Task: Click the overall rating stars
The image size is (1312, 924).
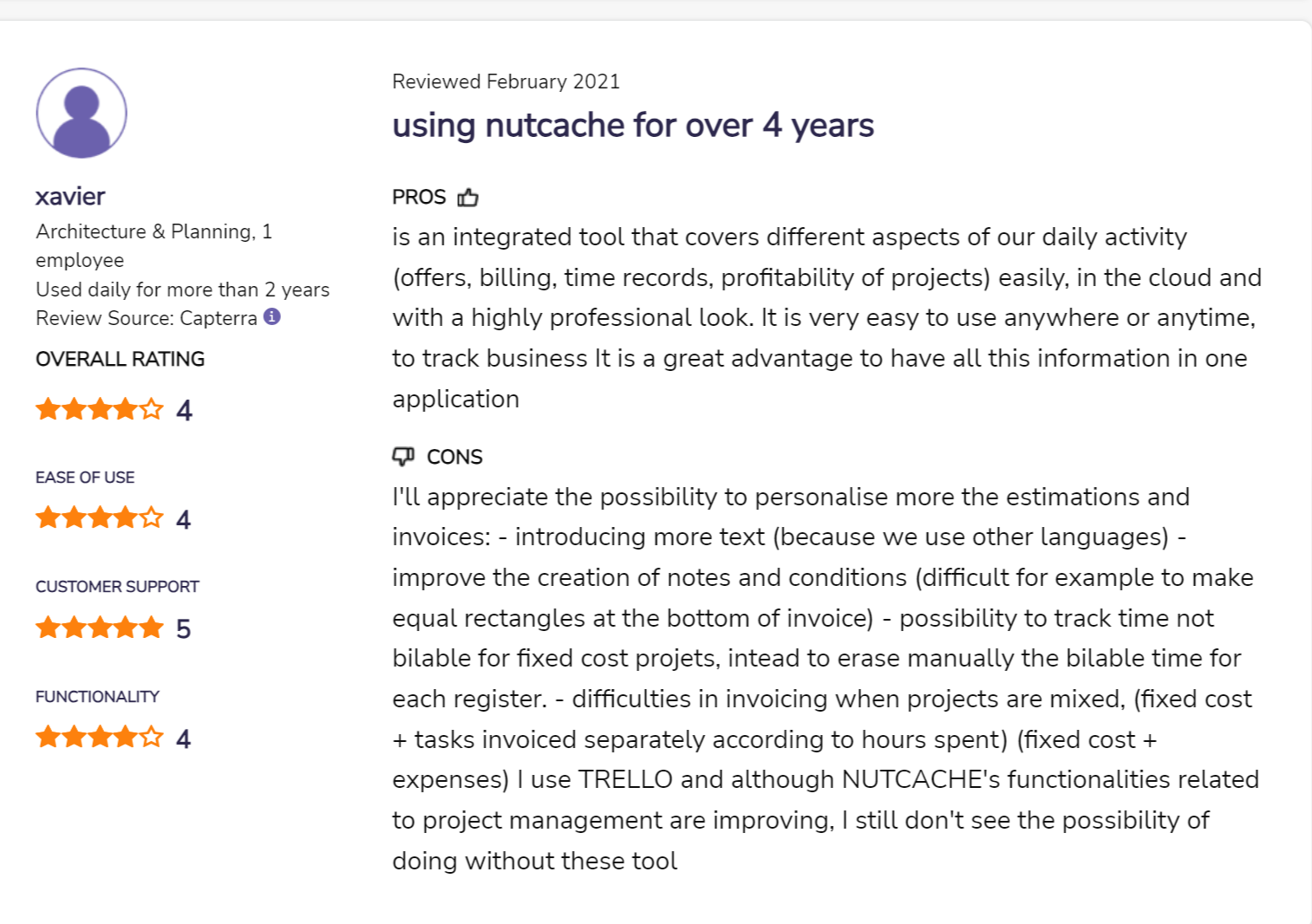Action: tap(100, 409)
